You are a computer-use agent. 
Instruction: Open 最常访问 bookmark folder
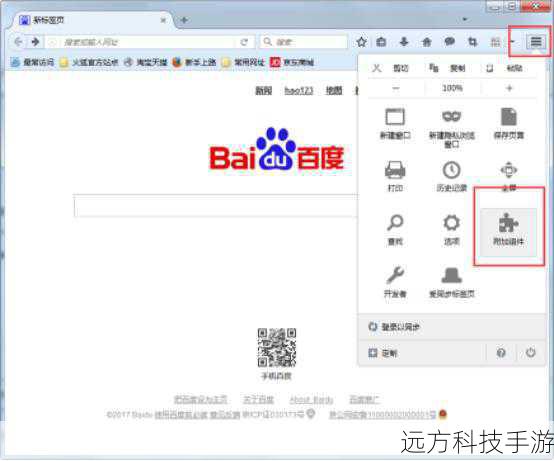pos(33,63)
